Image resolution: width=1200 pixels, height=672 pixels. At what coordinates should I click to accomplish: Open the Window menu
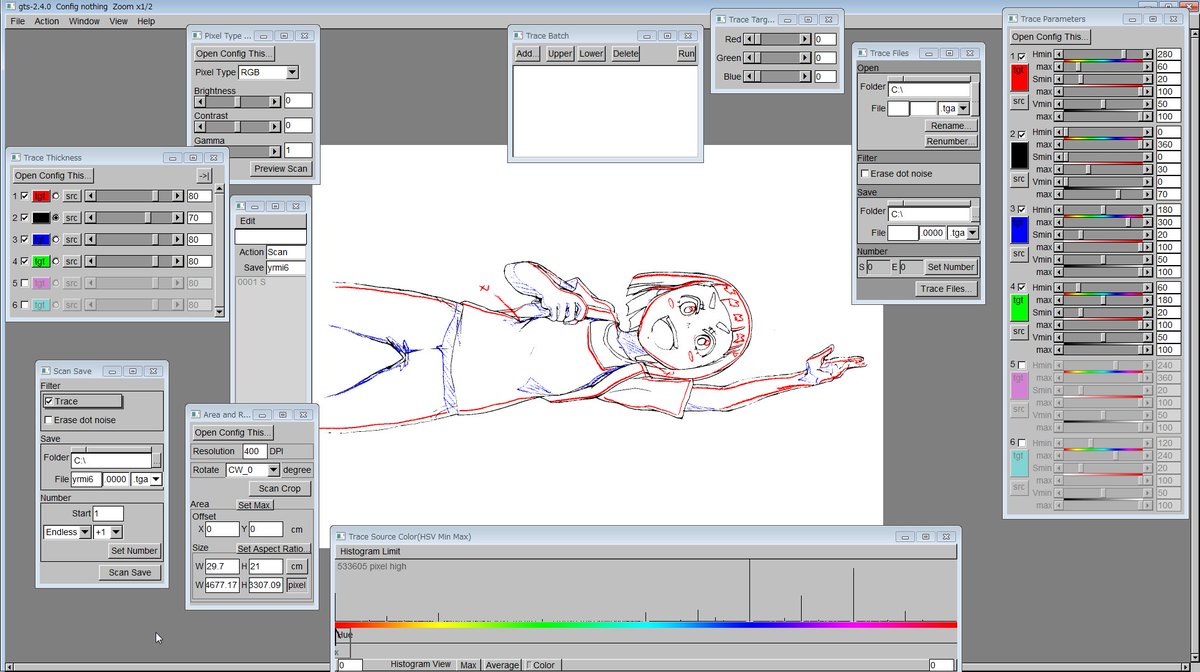pos(84,21)
